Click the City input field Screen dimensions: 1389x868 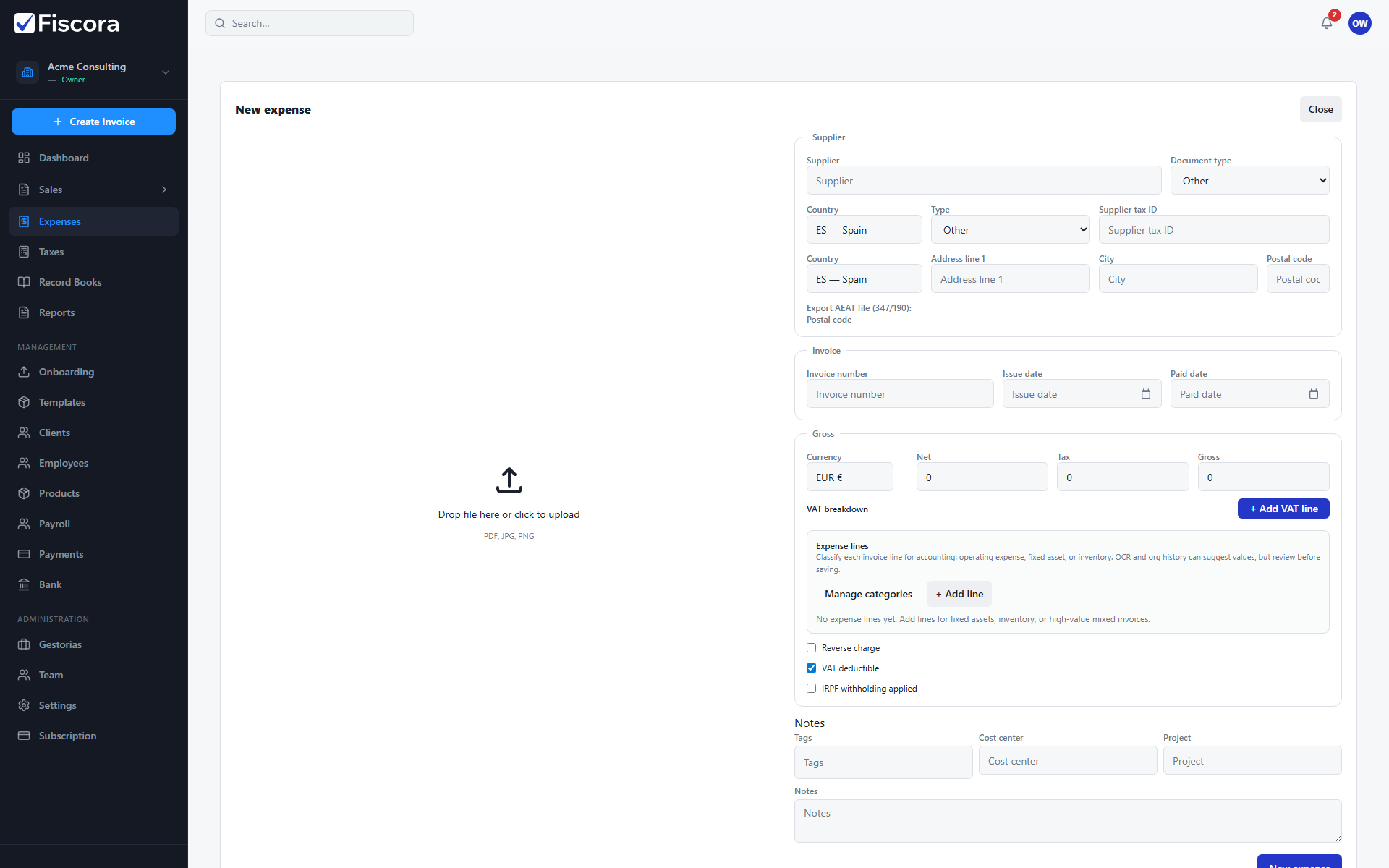point(1178,279)
